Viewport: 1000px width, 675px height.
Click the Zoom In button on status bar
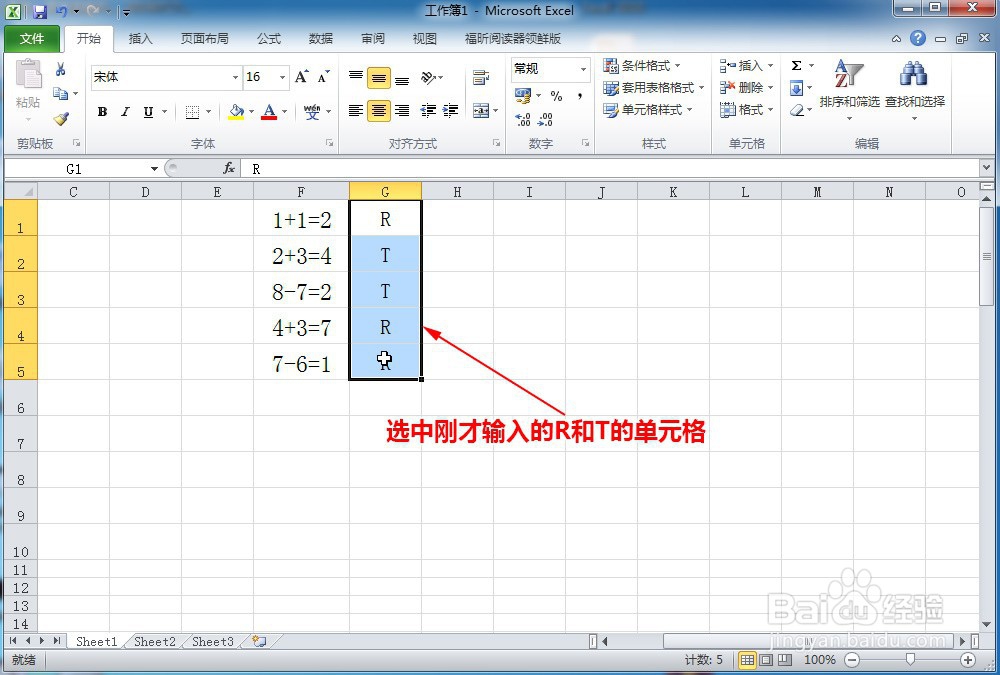coord(968,660)
